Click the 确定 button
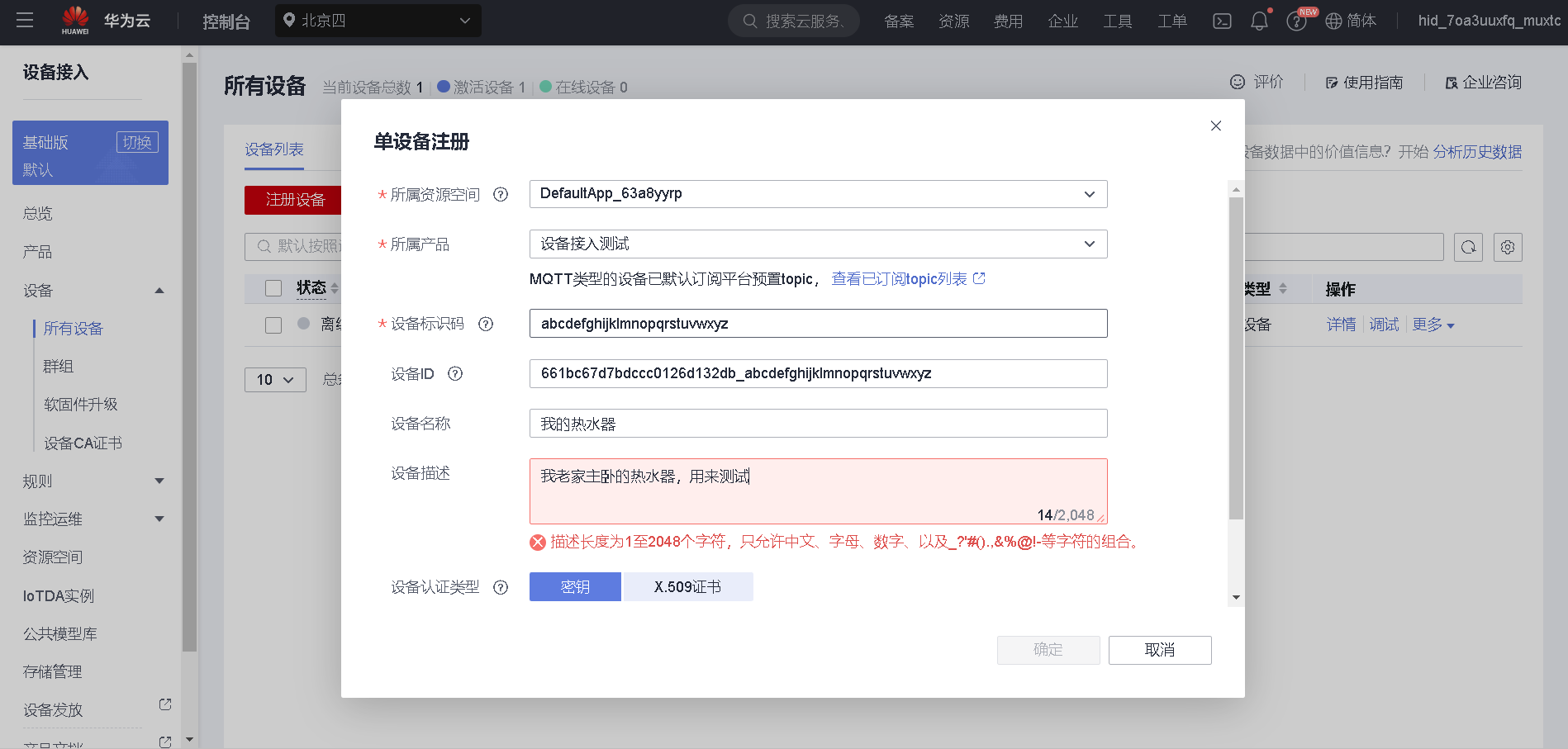 tap(1048, 650)
